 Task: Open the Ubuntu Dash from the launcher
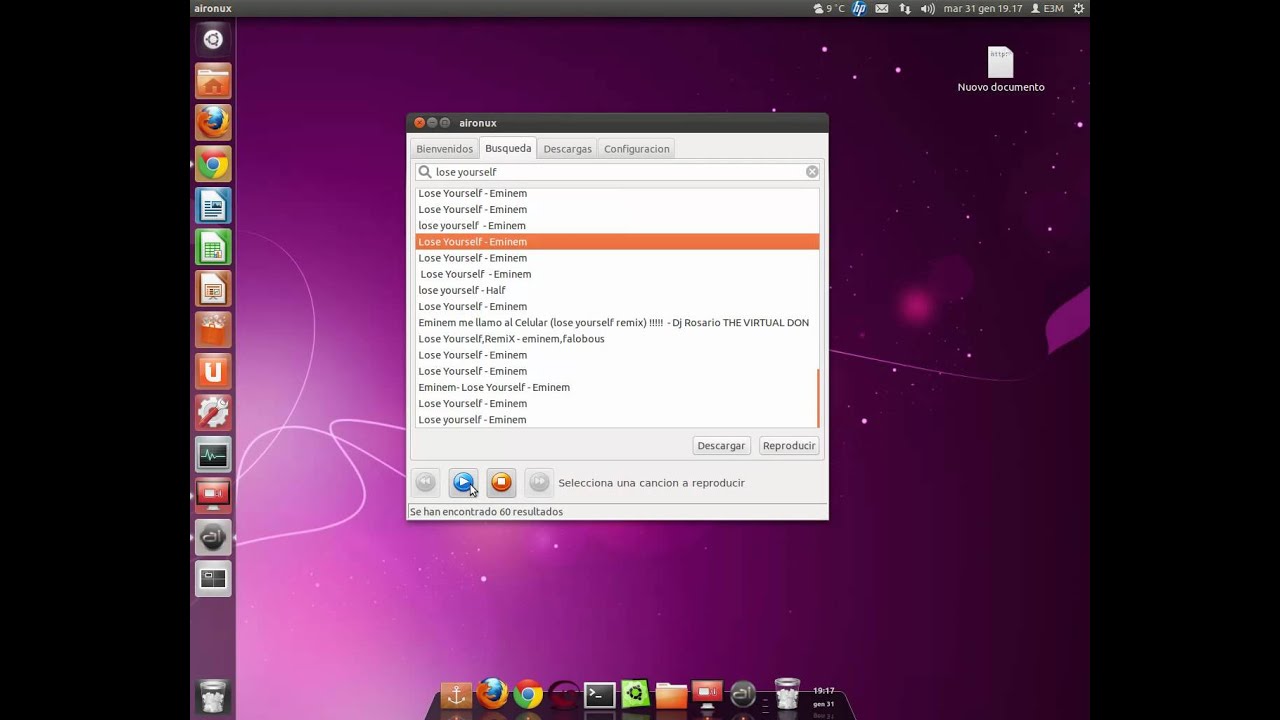[213, 40]
